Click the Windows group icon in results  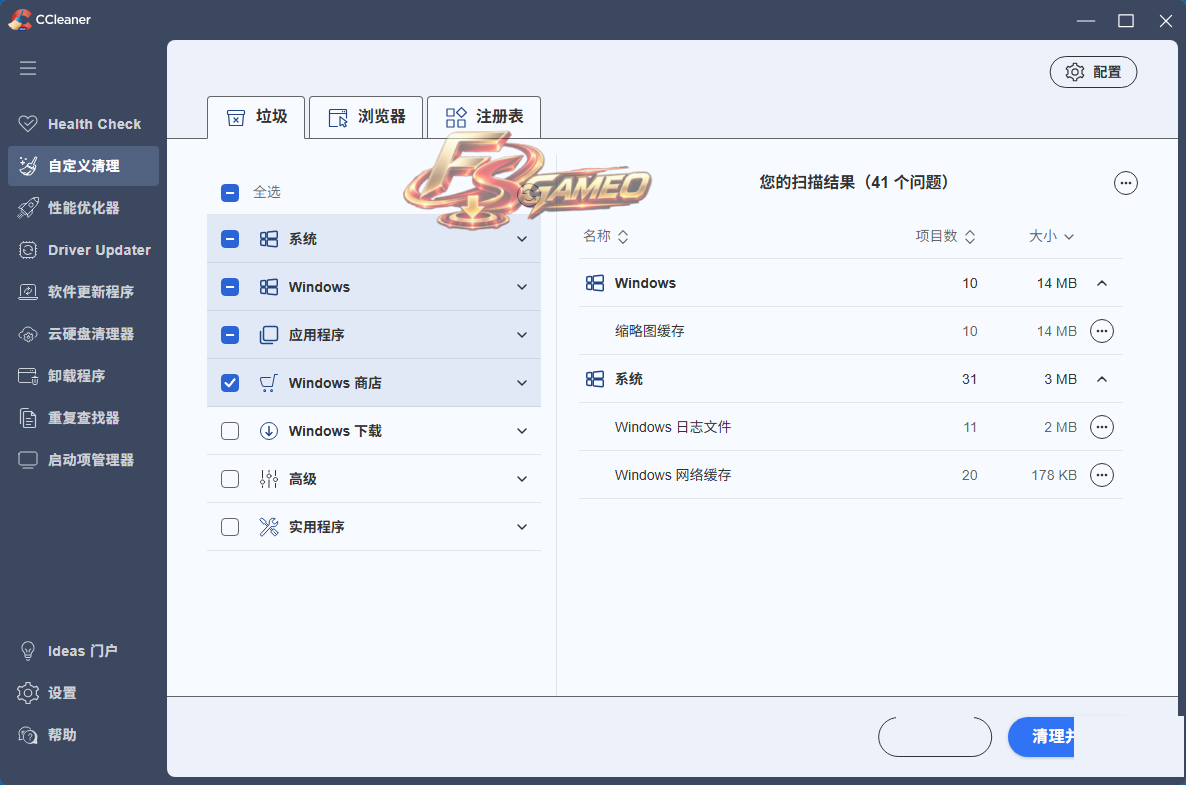coord(595,284)
